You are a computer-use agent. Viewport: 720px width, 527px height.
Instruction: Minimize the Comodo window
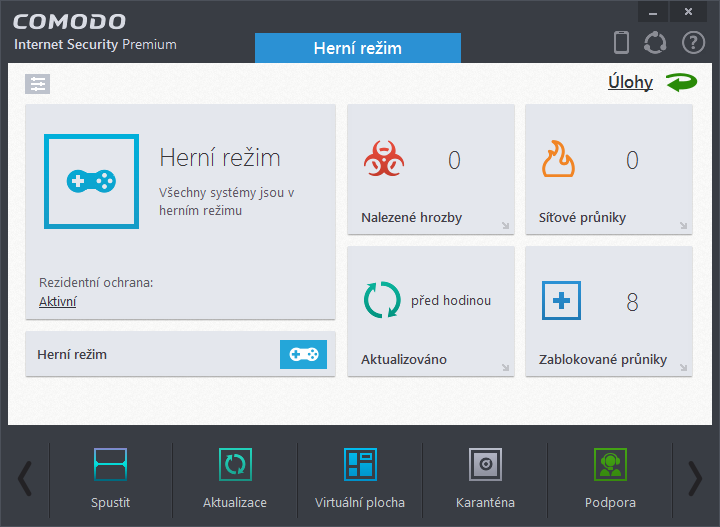pyautogui.click(x=653, y=12)
